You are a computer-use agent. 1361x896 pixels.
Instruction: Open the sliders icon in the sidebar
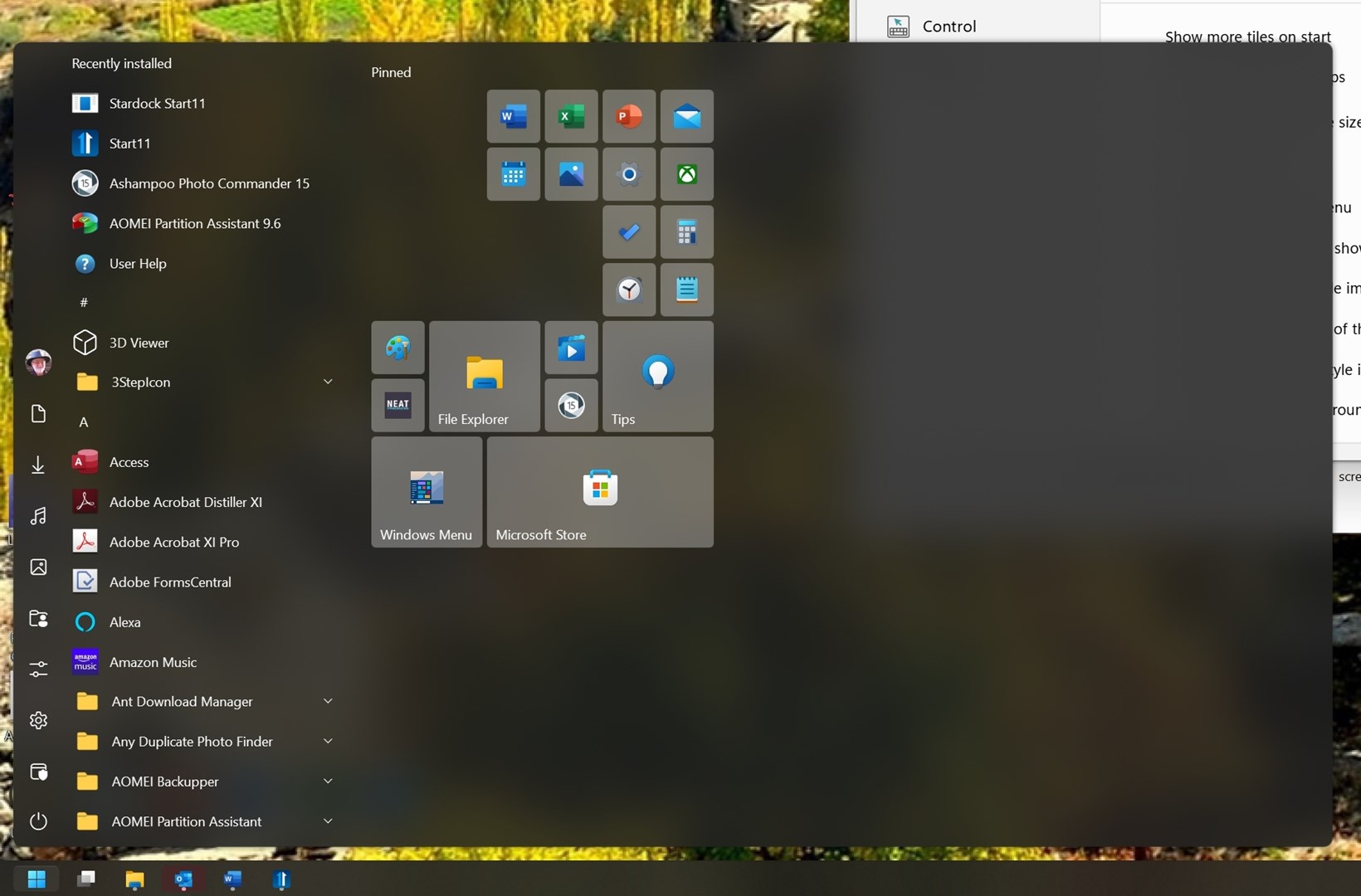38,669
